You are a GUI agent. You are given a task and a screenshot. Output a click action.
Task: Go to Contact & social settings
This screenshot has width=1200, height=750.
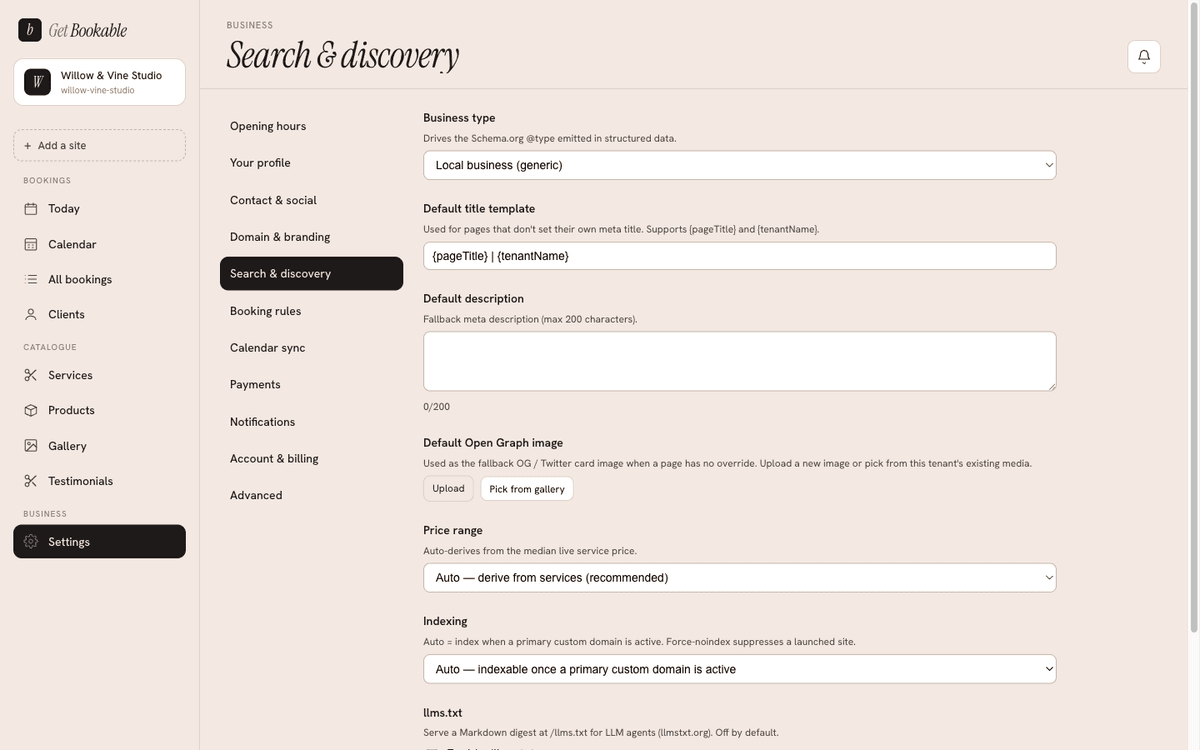311,200
